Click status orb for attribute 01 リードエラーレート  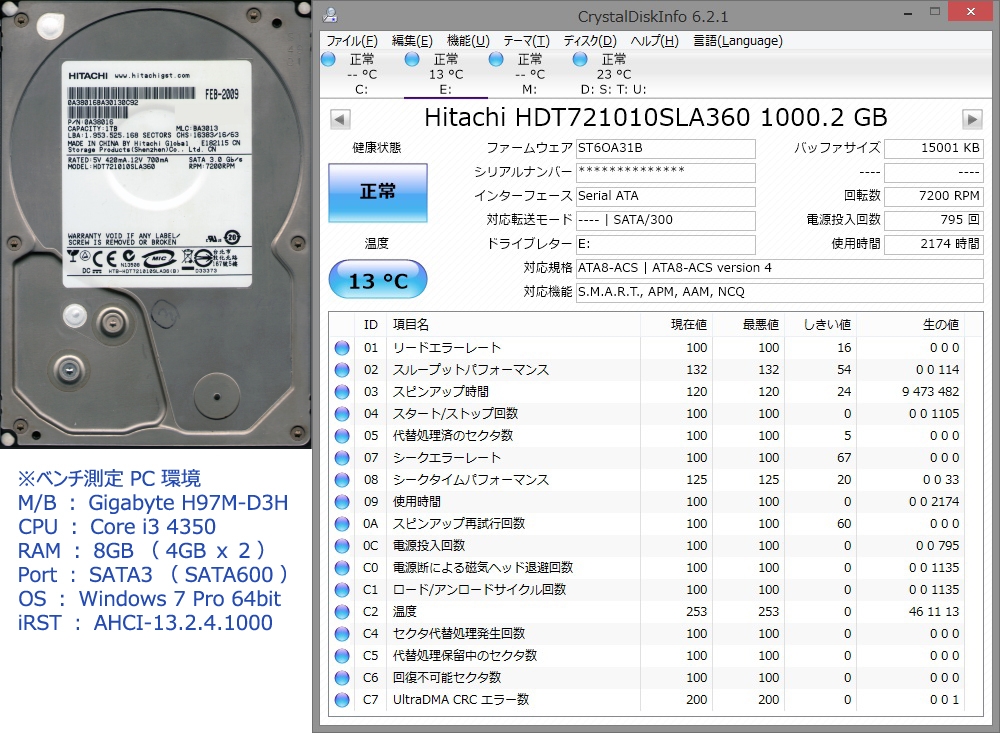(342, 348)
